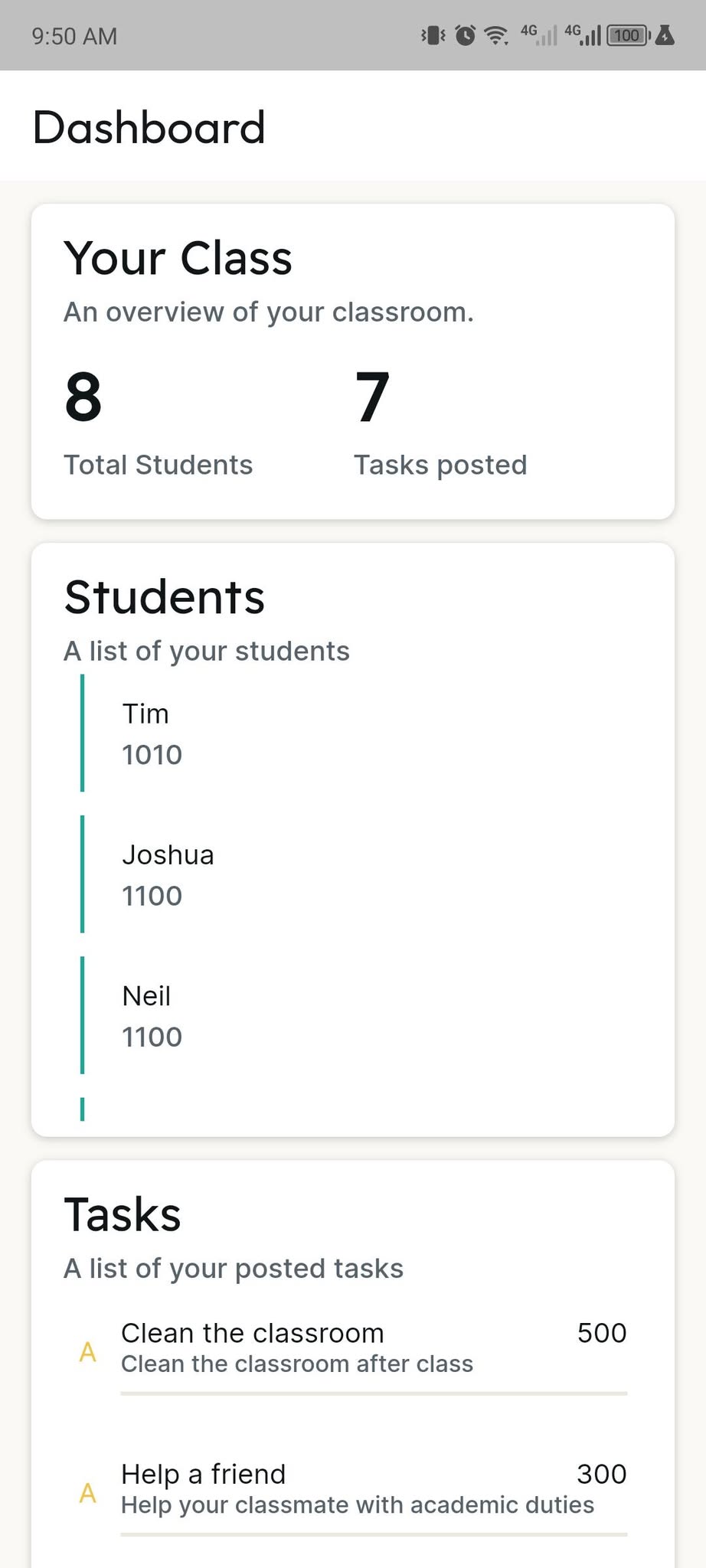Open Neil's student record

(153, 1015)
